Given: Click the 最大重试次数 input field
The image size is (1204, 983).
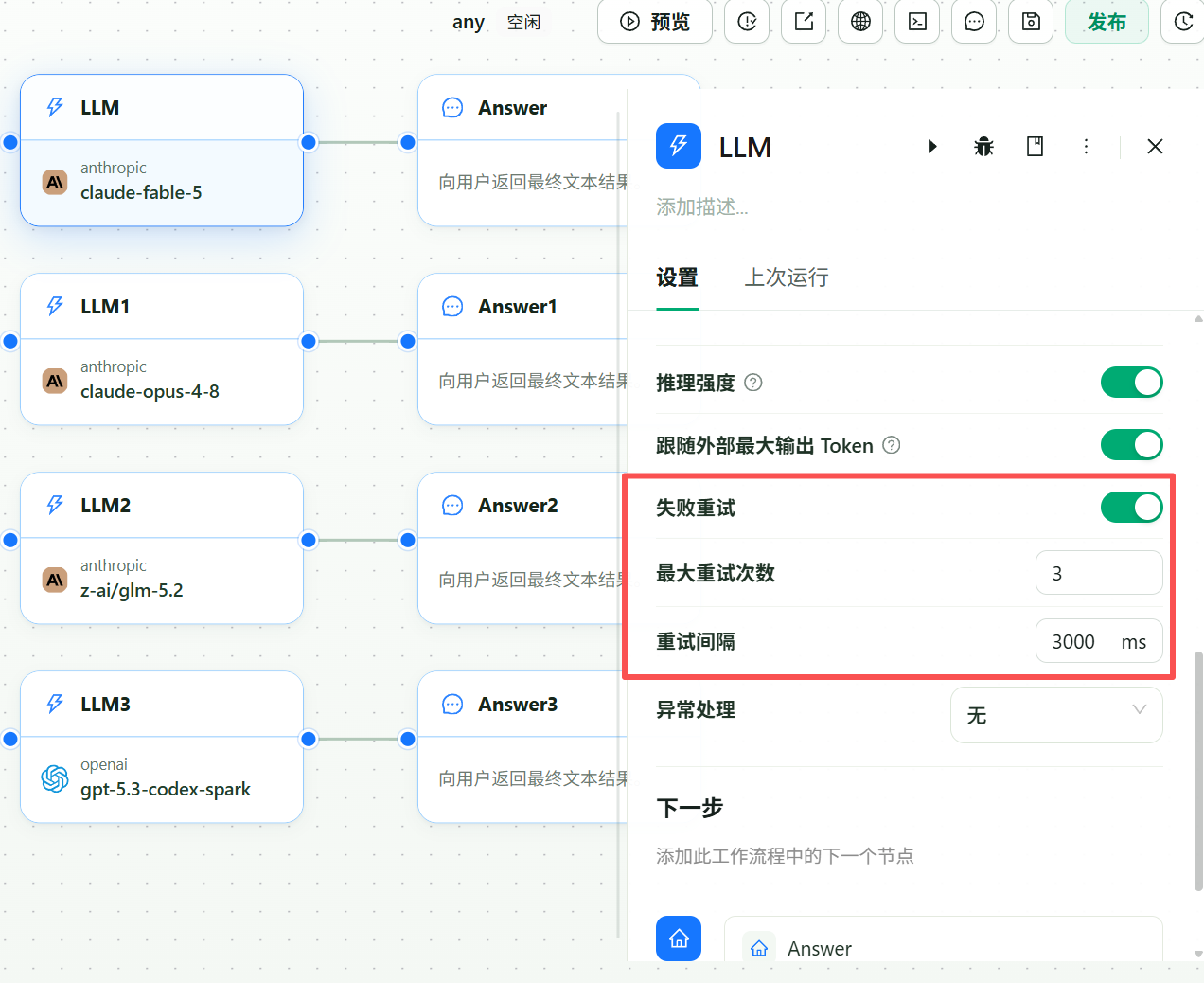Looking at the screenshot, I should coord(1099,573).
